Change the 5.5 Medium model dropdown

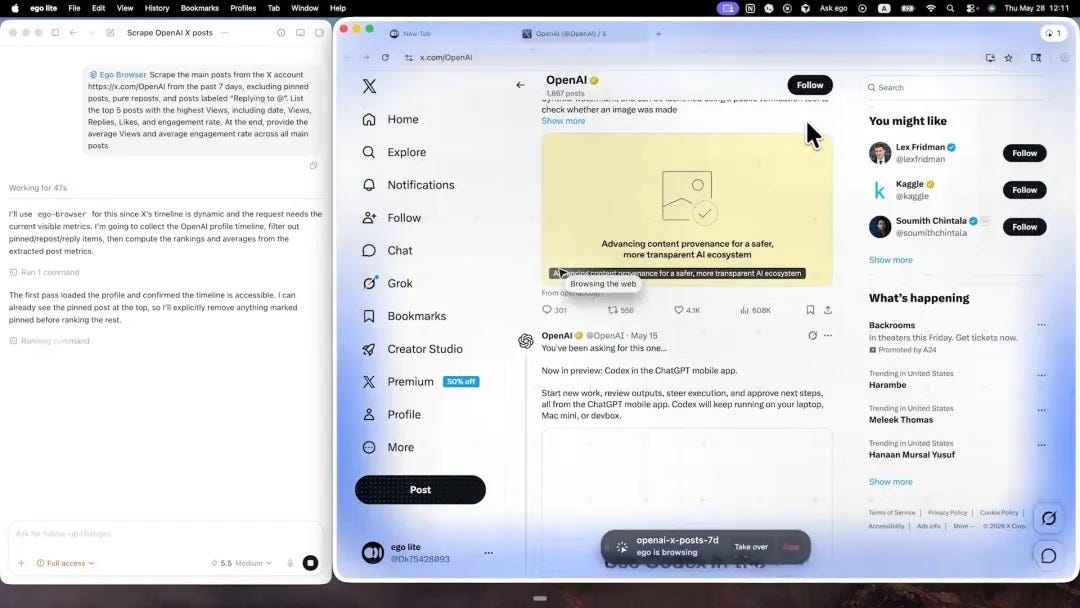(x=242, y=563)
